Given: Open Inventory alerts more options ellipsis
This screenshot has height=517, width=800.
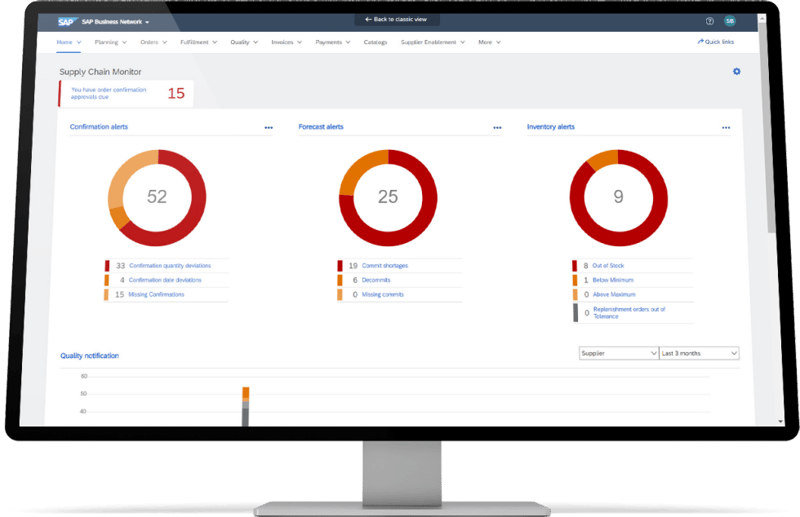Looking at the screenshot, I should (x=726, y=128).
